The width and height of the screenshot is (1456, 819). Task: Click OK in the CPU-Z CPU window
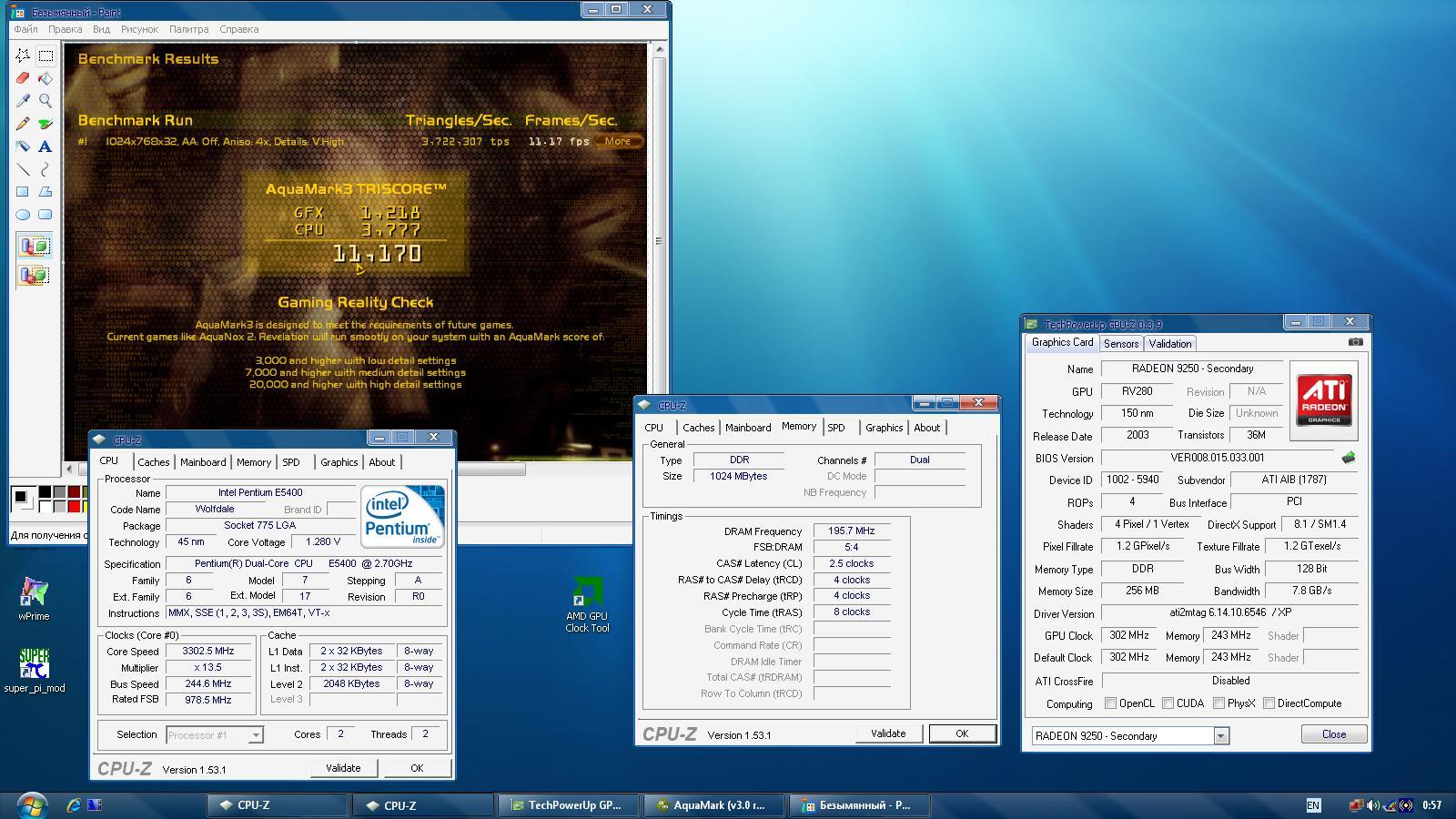[417, 768]
